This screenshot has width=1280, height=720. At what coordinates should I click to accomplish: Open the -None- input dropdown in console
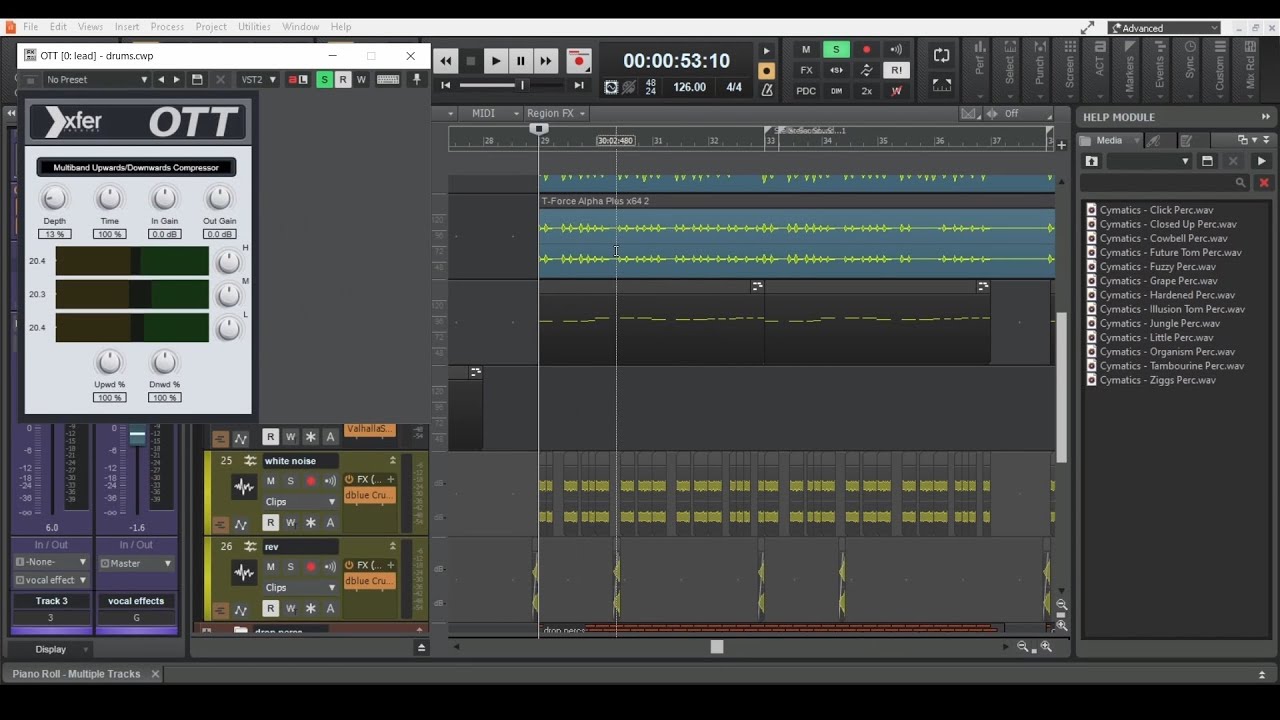[51, 562]
